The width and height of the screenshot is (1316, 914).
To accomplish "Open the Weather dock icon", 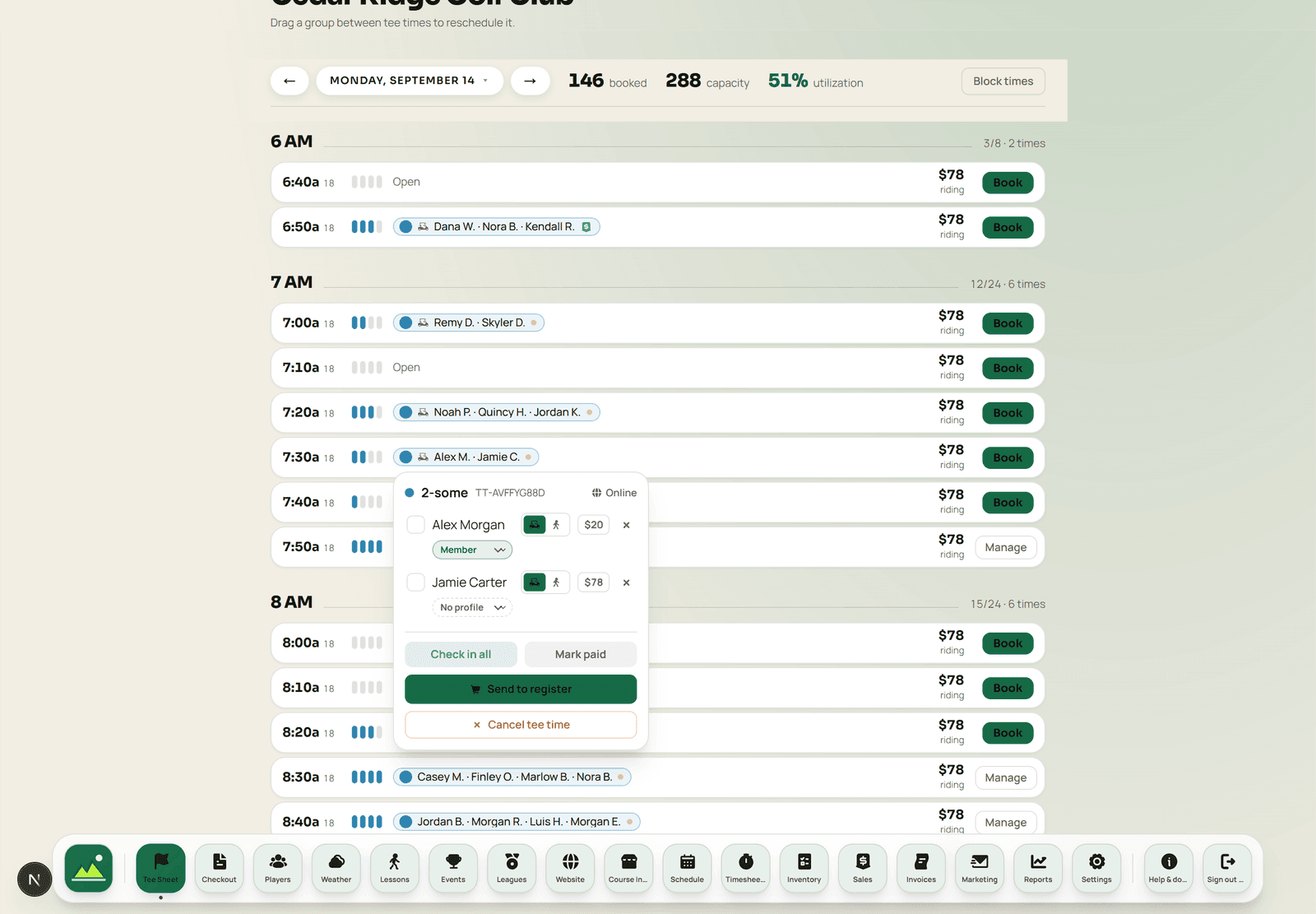I will click(x=336, y=868).
